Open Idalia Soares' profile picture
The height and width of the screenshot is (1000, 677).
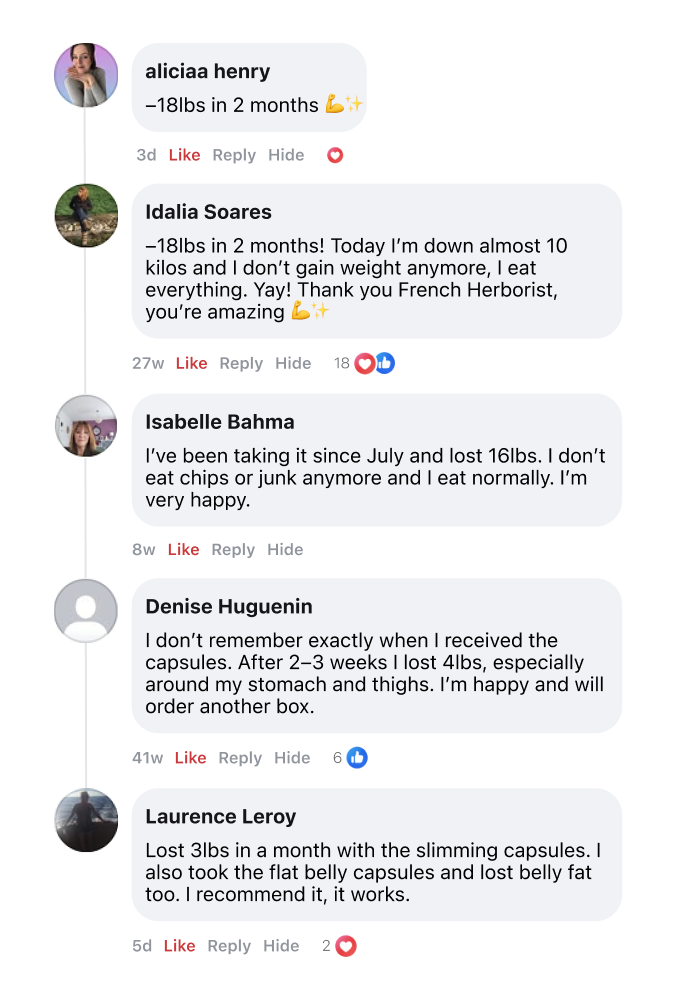[86, 215]
